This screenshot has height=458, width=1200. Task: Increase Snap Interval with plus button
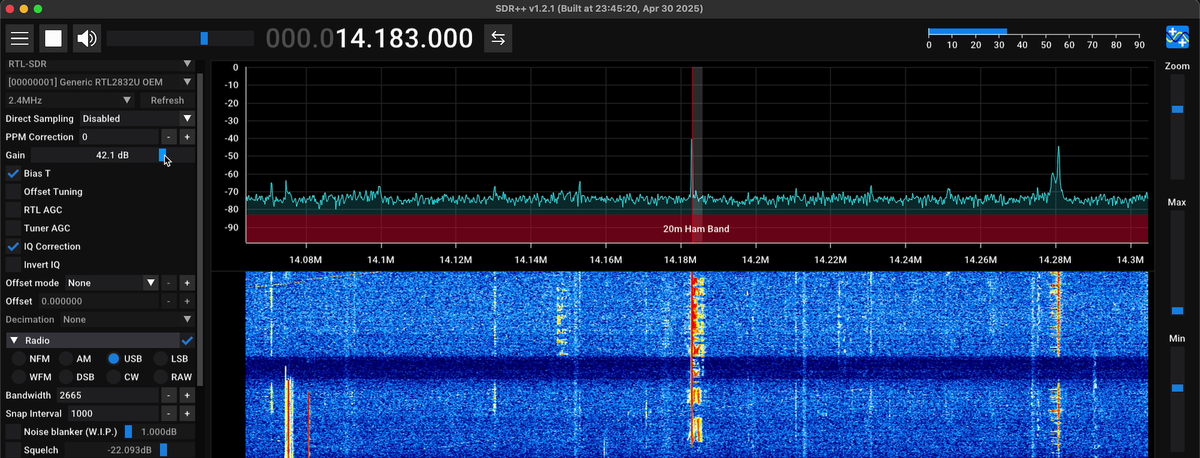coord(187,413)
